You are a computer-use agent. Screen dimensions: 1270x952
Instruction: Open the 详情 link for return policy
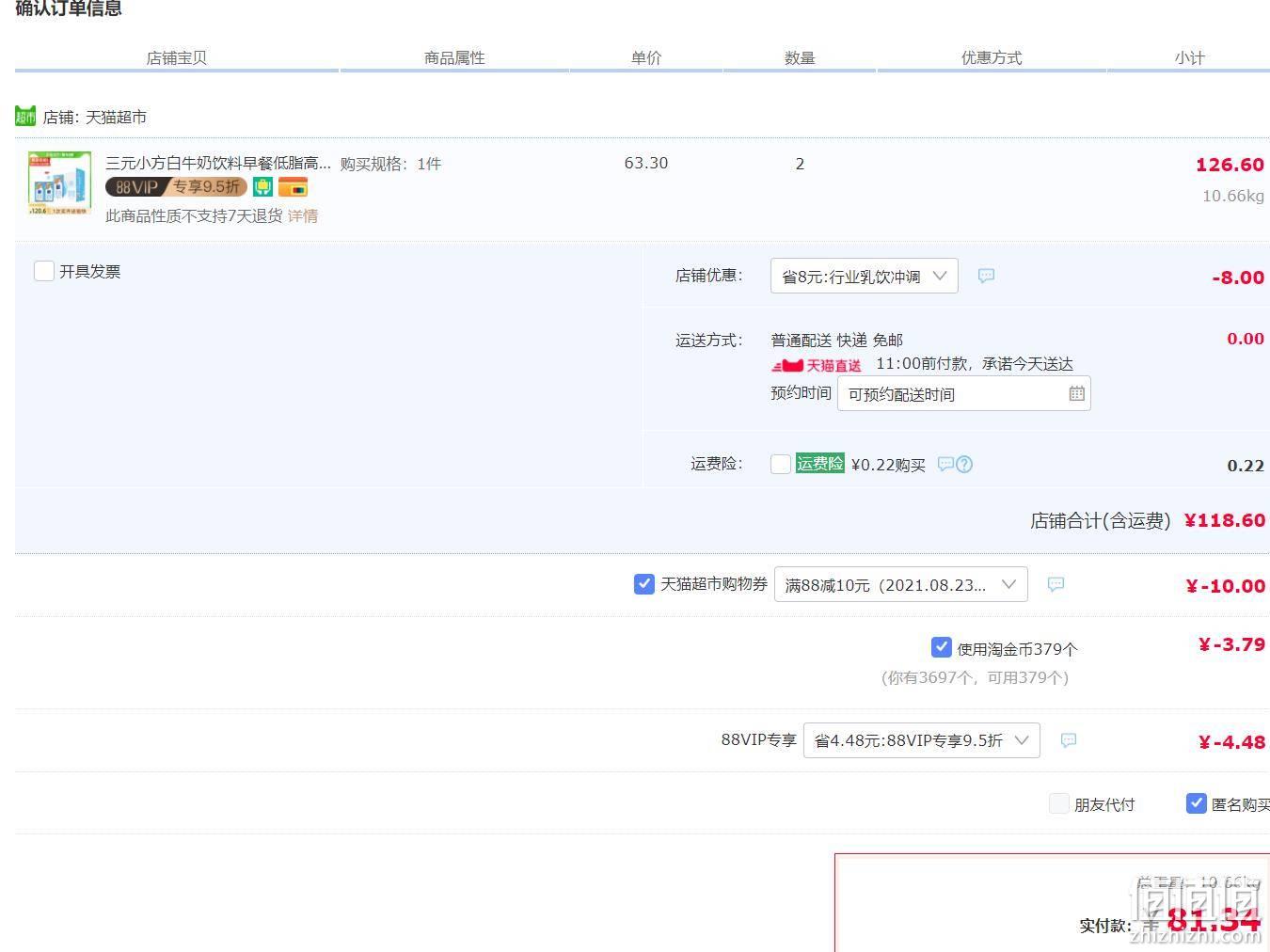(x=303, y=215)
